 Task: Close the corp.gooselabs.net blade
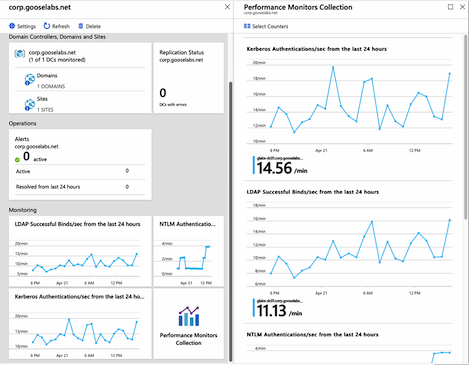[x=227, y=7]
